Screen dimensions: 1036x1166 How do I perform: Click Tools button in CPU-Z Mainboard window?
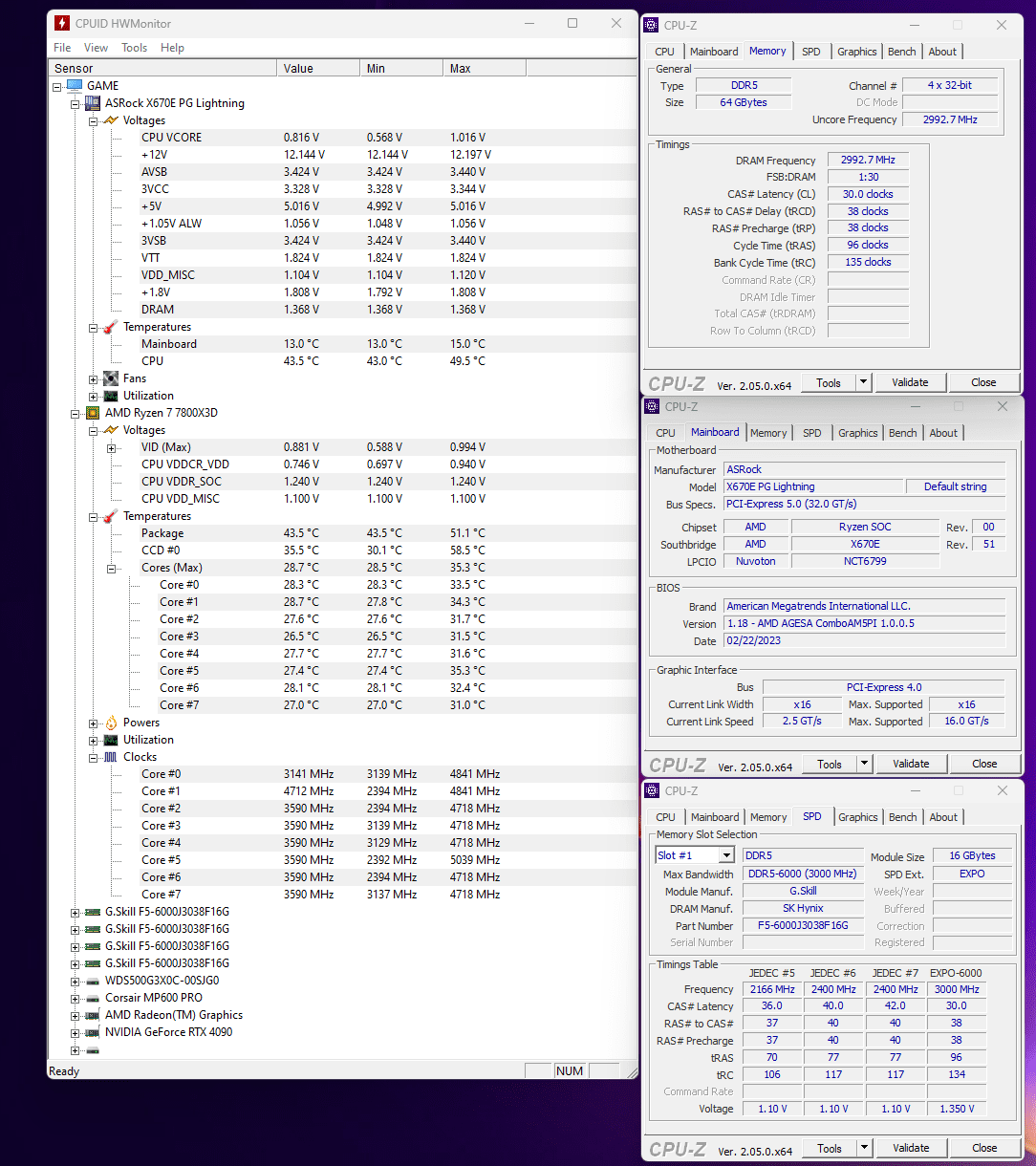pos(830,764)
